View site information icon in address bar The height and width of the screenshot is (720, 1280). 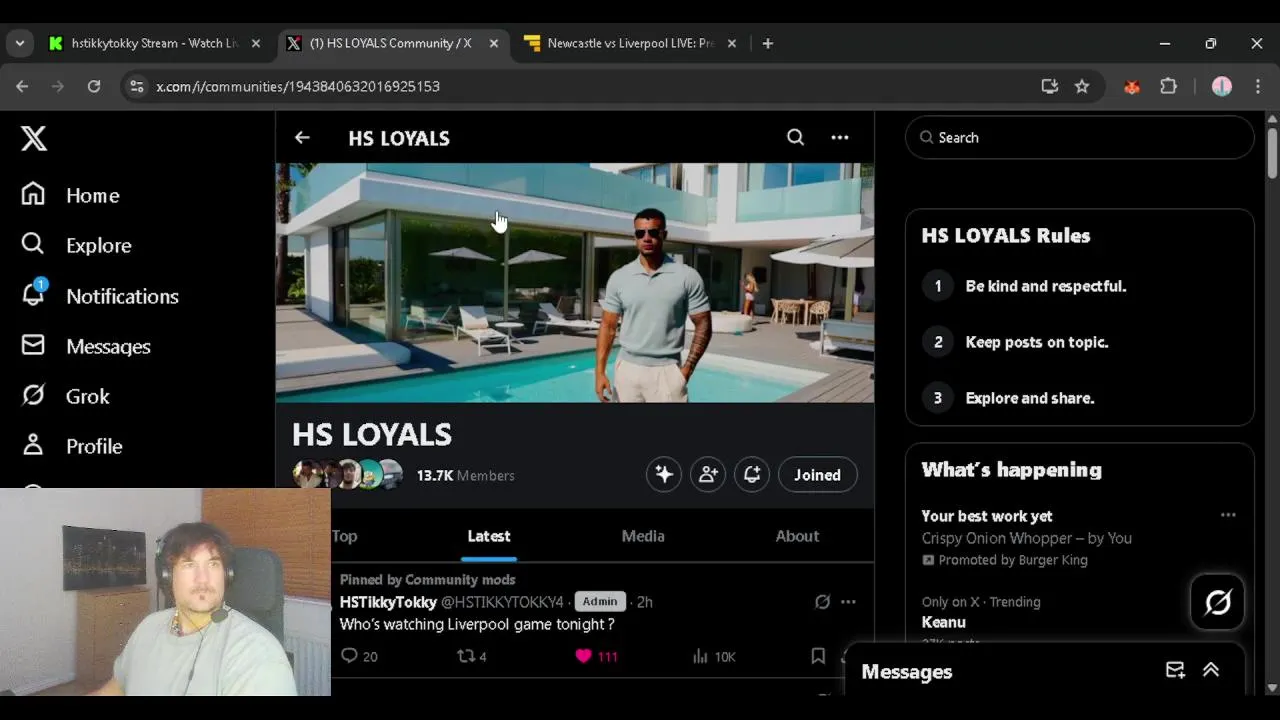(137, 87)
